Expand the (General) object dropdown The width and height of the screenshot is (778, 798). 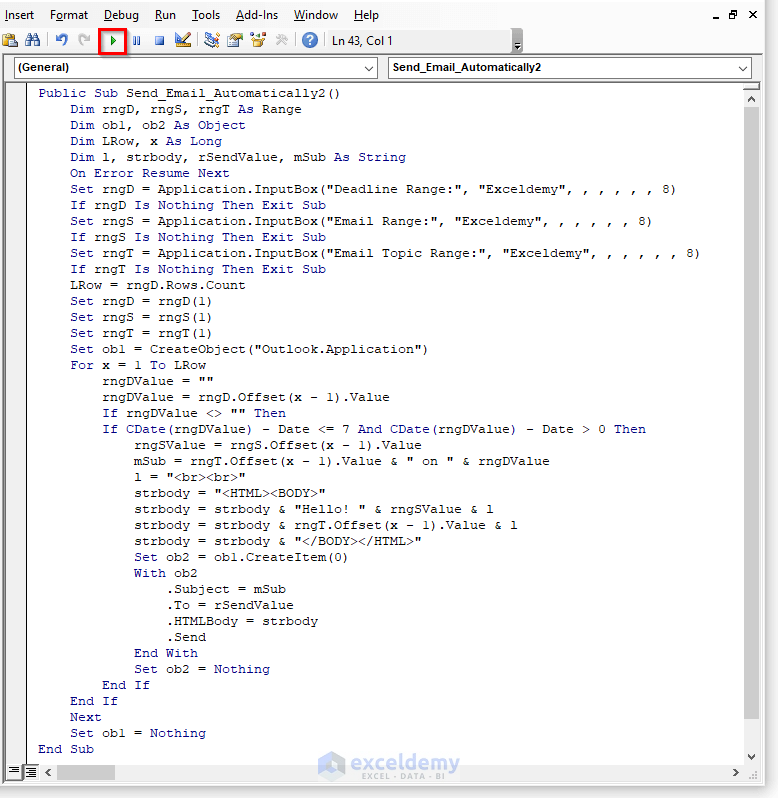point(369,68)
